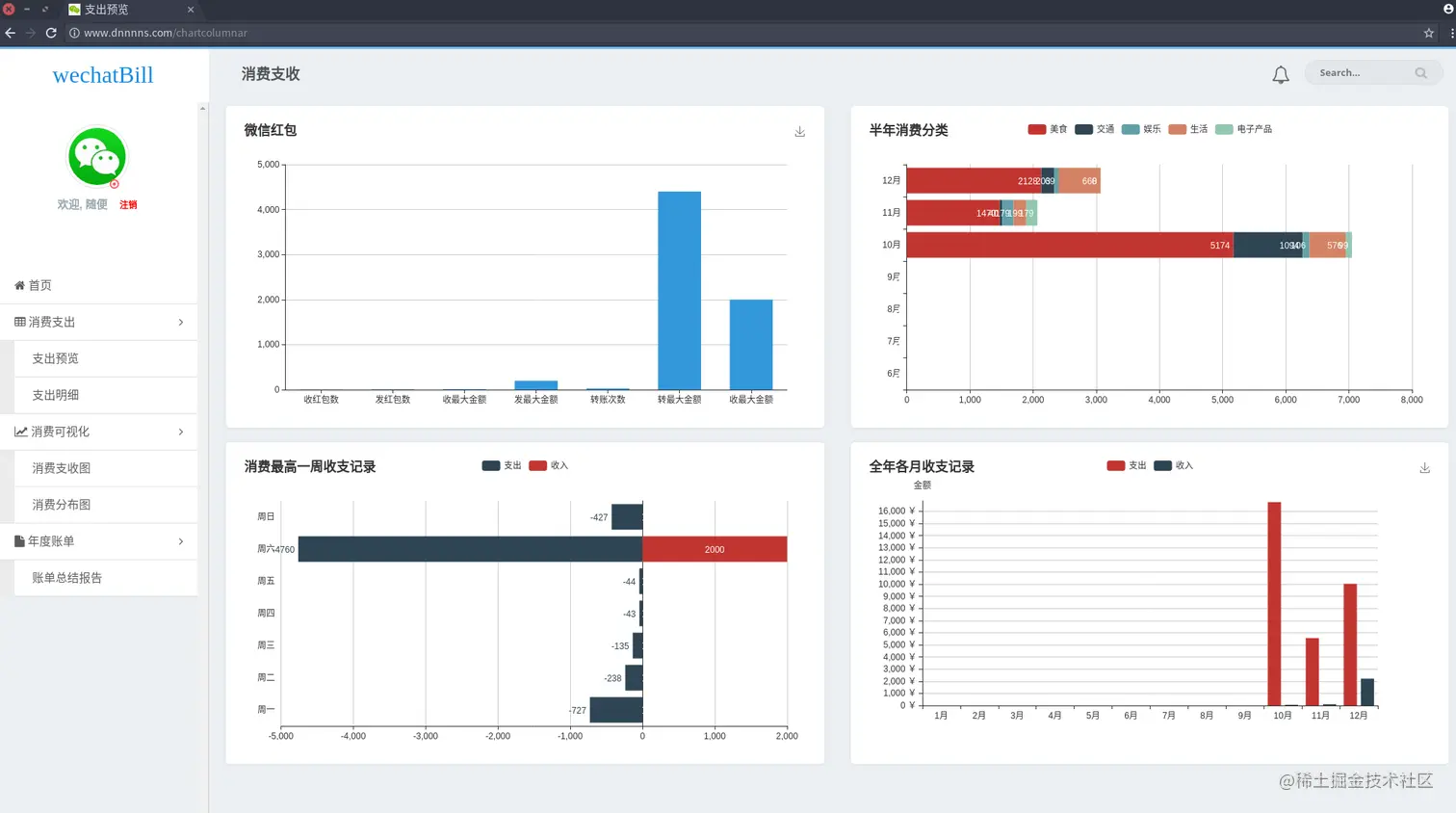Click the 消费支收 page heading
1456x813 pixels.
pos(271,74)
